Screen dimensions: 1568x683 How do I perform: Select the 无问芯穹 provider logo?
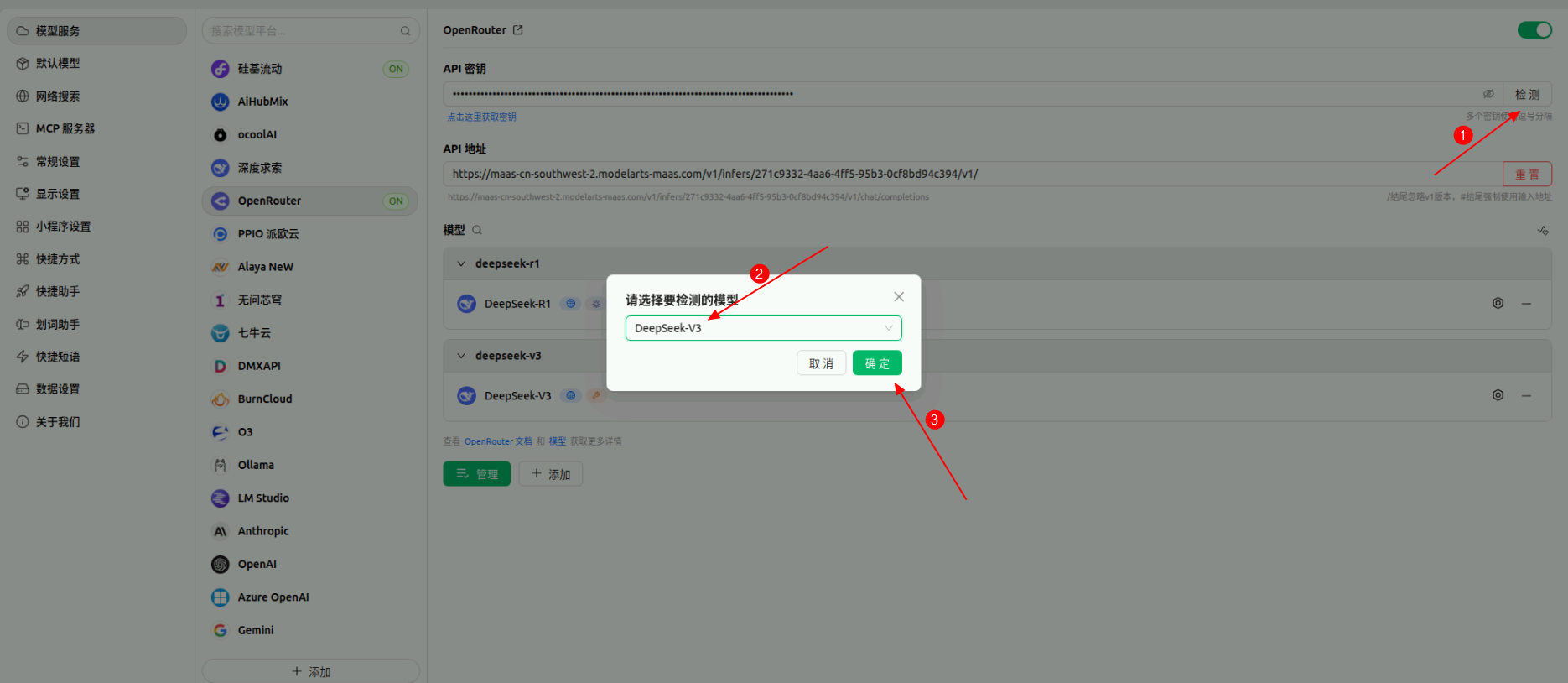(x=221, y=300)
